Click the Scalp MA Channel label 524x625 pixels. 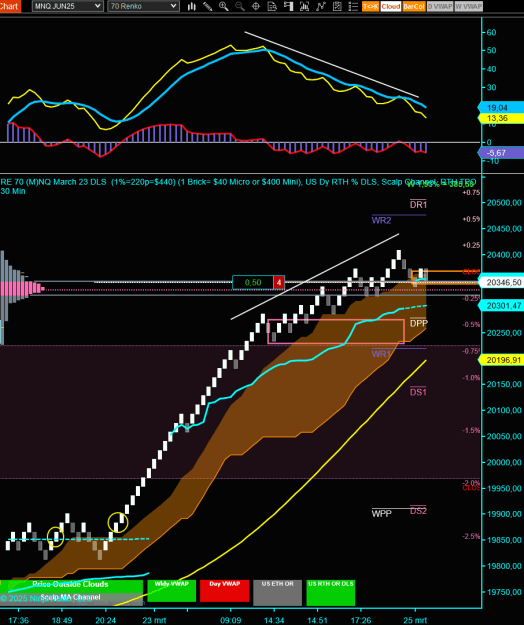(x=70, y=597)
